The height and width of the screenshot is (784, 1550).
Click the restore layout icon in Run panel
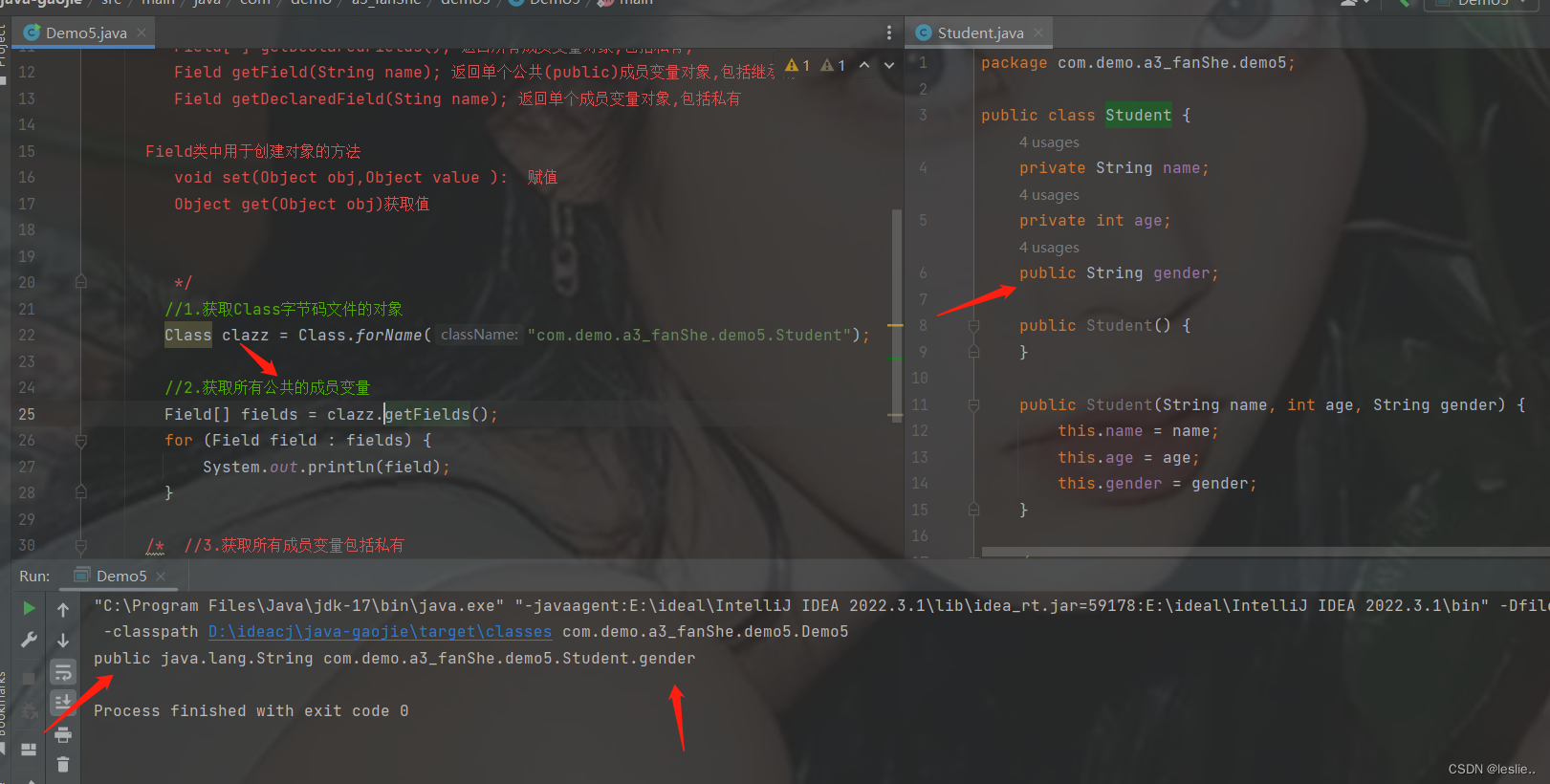click(x=29, y=750)
